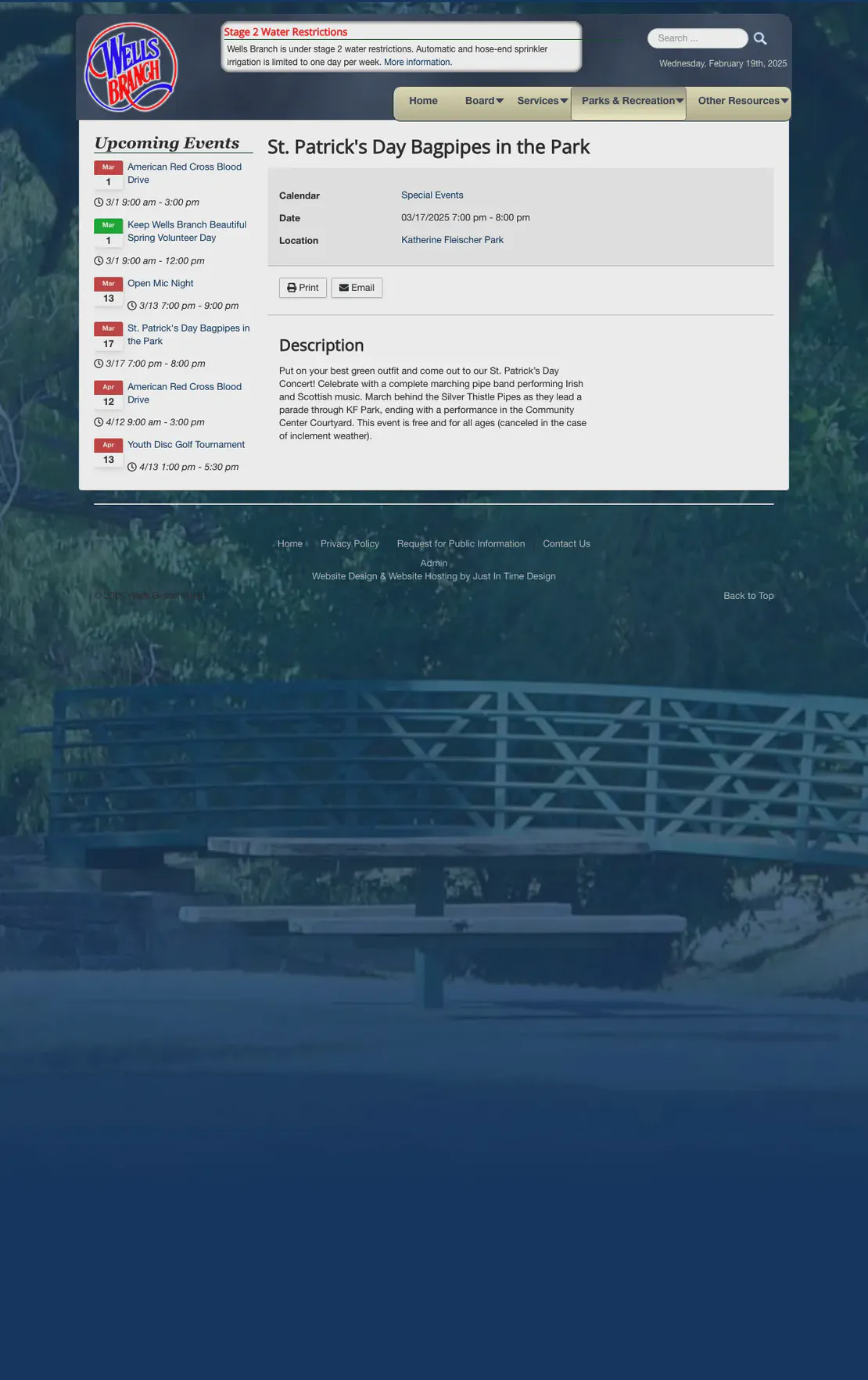This screenshot has width=868, height=1380.
Task: Go to the Home menu item
Action: (x=423, y=101)
